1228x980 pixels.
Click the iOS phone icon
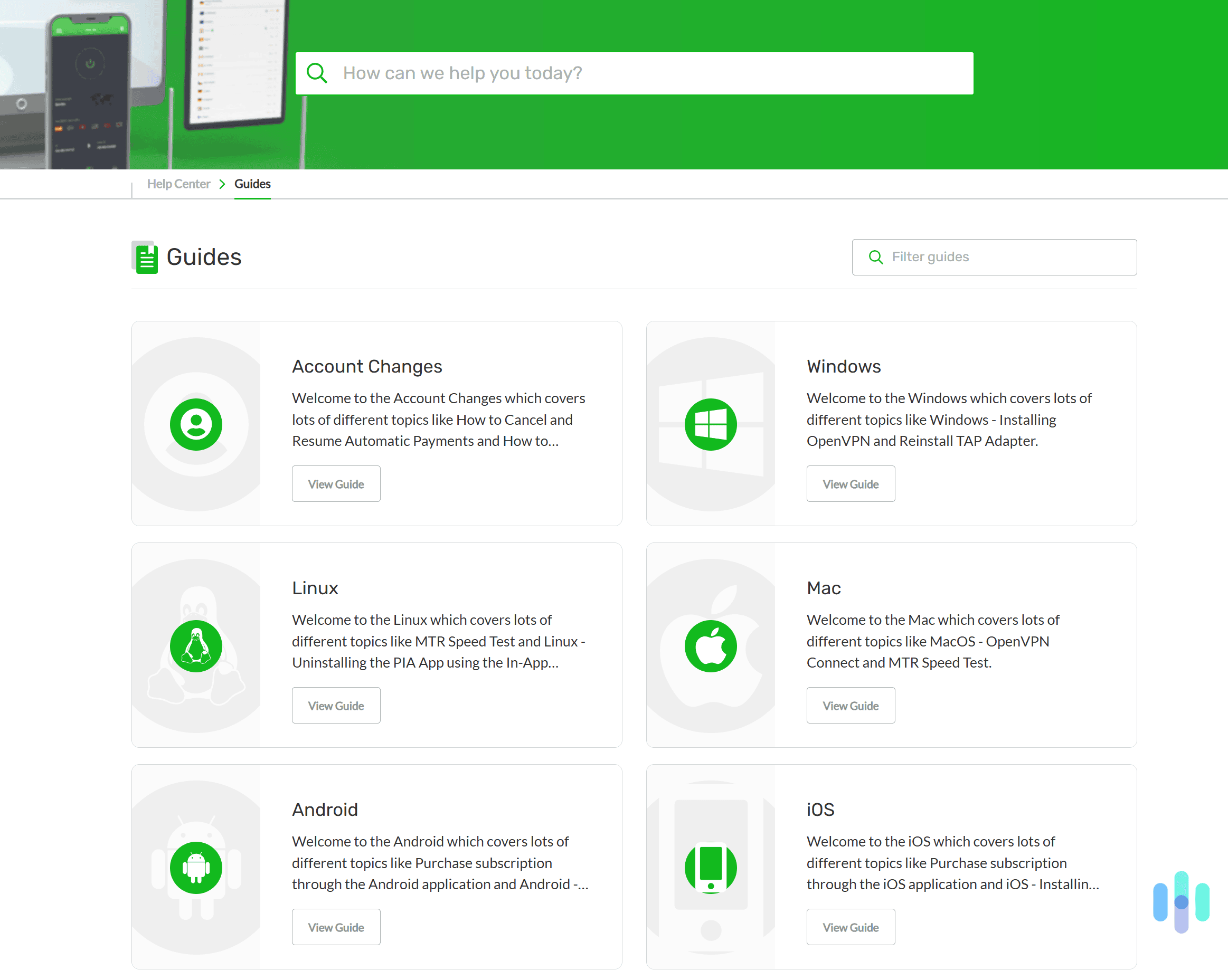(711, 867)
